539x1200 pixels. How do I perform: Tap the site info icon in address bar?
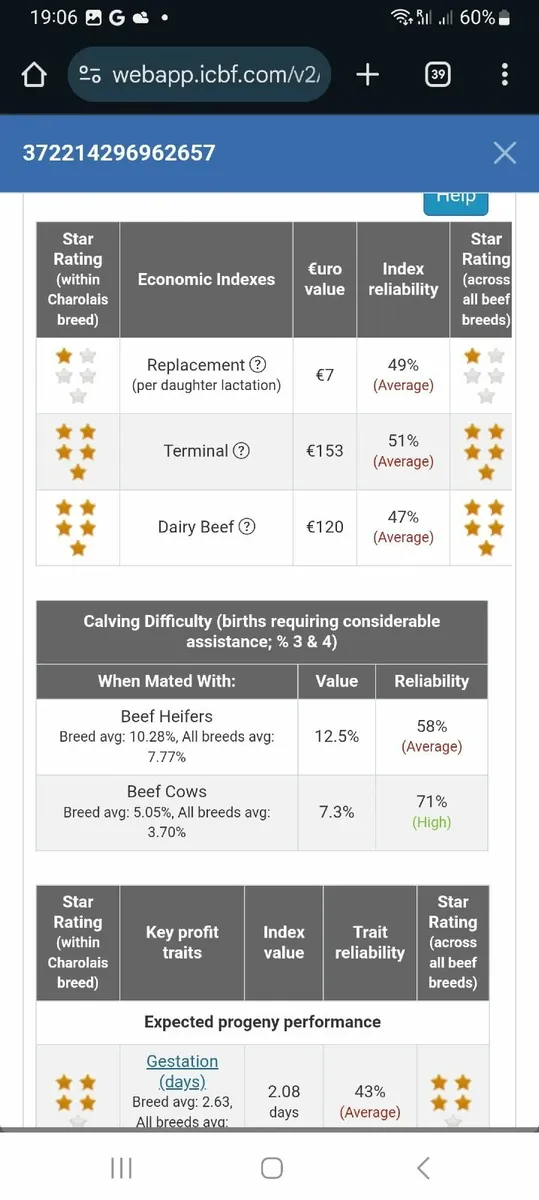[x=90, y=75]
